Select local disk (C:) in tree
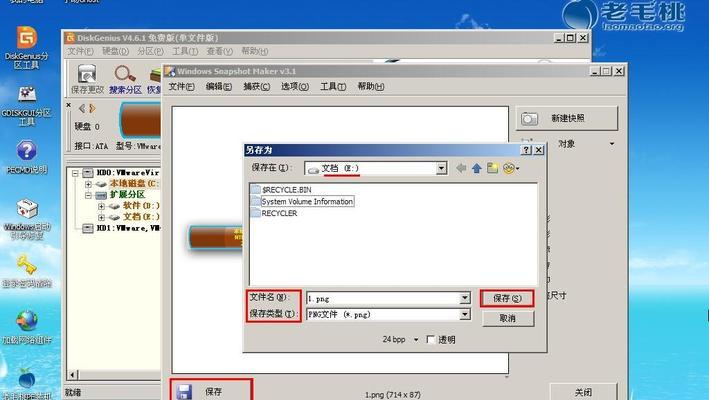 (133, 184)
